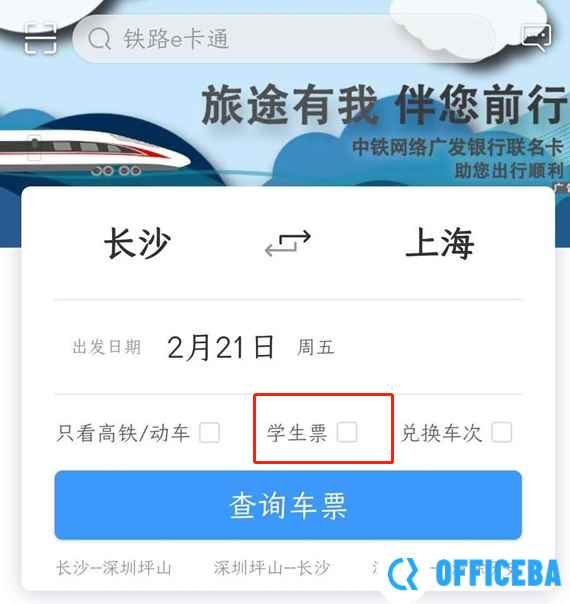Tap the scan QR code icon
Viewport: 570px width, 604px height.
40,39
